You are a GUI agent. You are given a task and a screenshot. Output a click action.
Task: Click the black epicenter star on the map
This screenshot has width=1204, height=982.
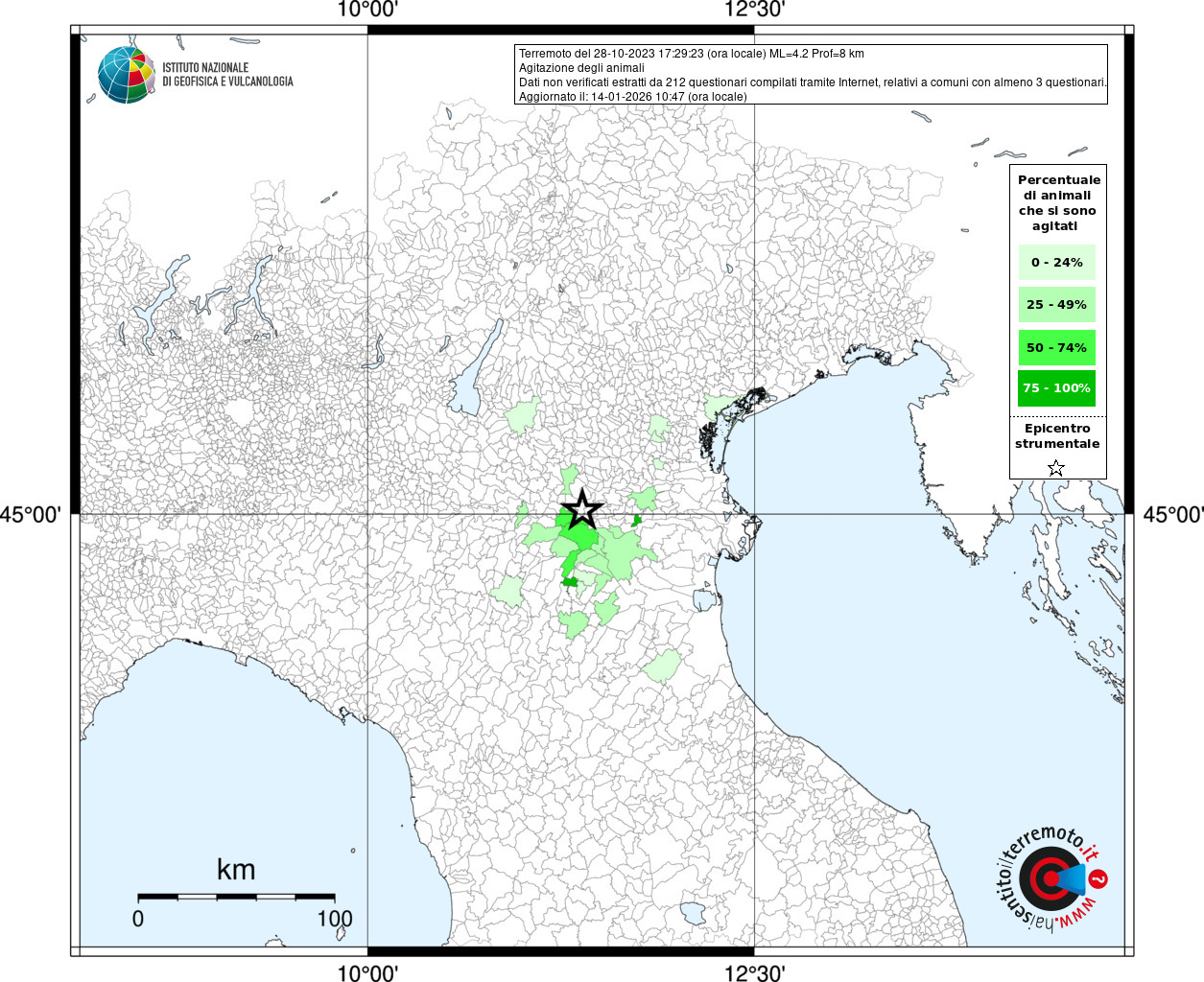click(581, 509)
